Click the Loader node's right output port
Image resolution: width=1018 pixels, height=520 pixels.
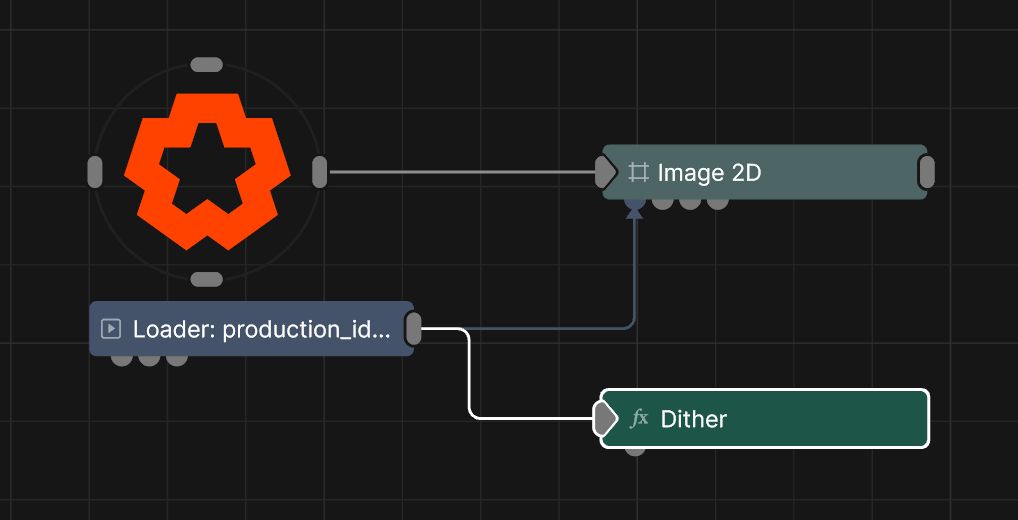pos(413,328)
